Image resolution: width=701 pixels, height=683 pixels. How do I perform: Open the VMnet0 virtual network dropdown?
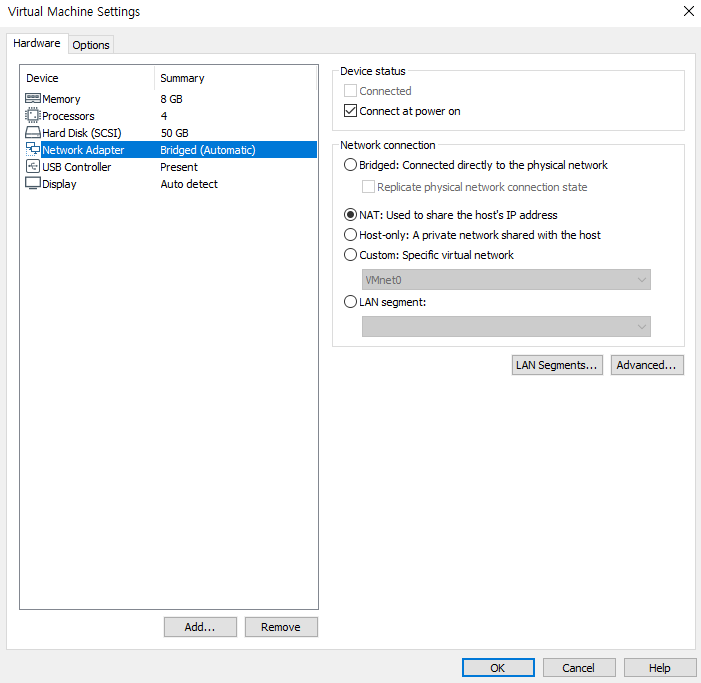[506, 280]
